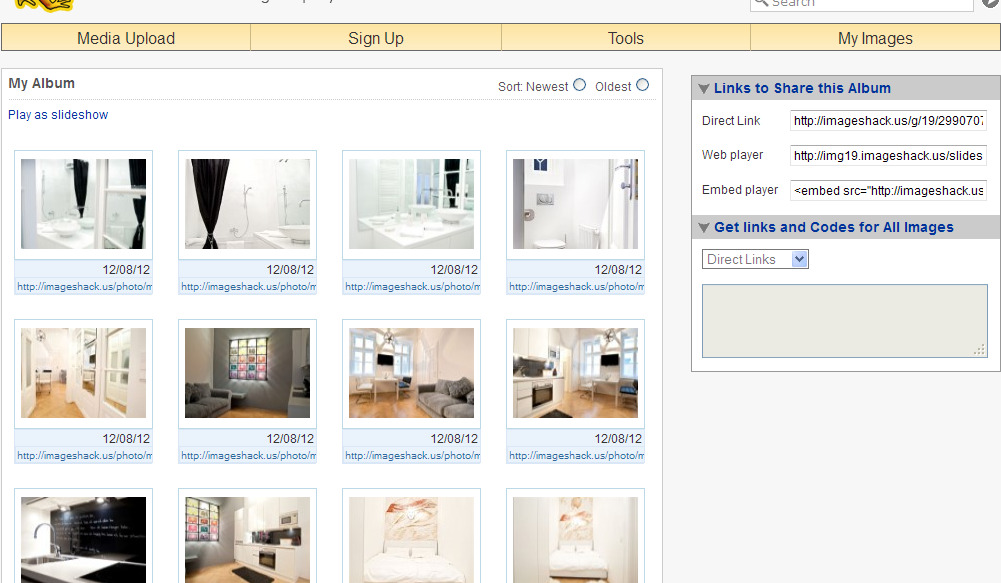Collapse the Get links and Codes section
Viewport: 1001px width, 583px height.
[x=704, y=228]
